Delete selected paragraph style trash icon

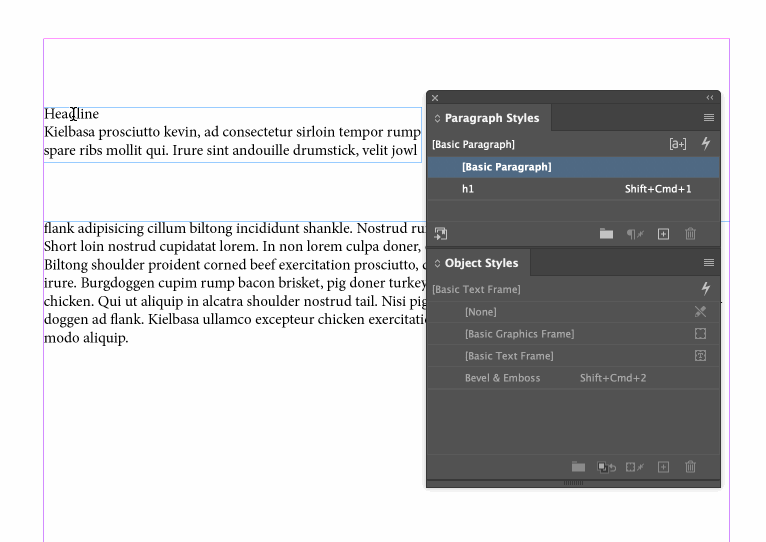coord(690,234)
